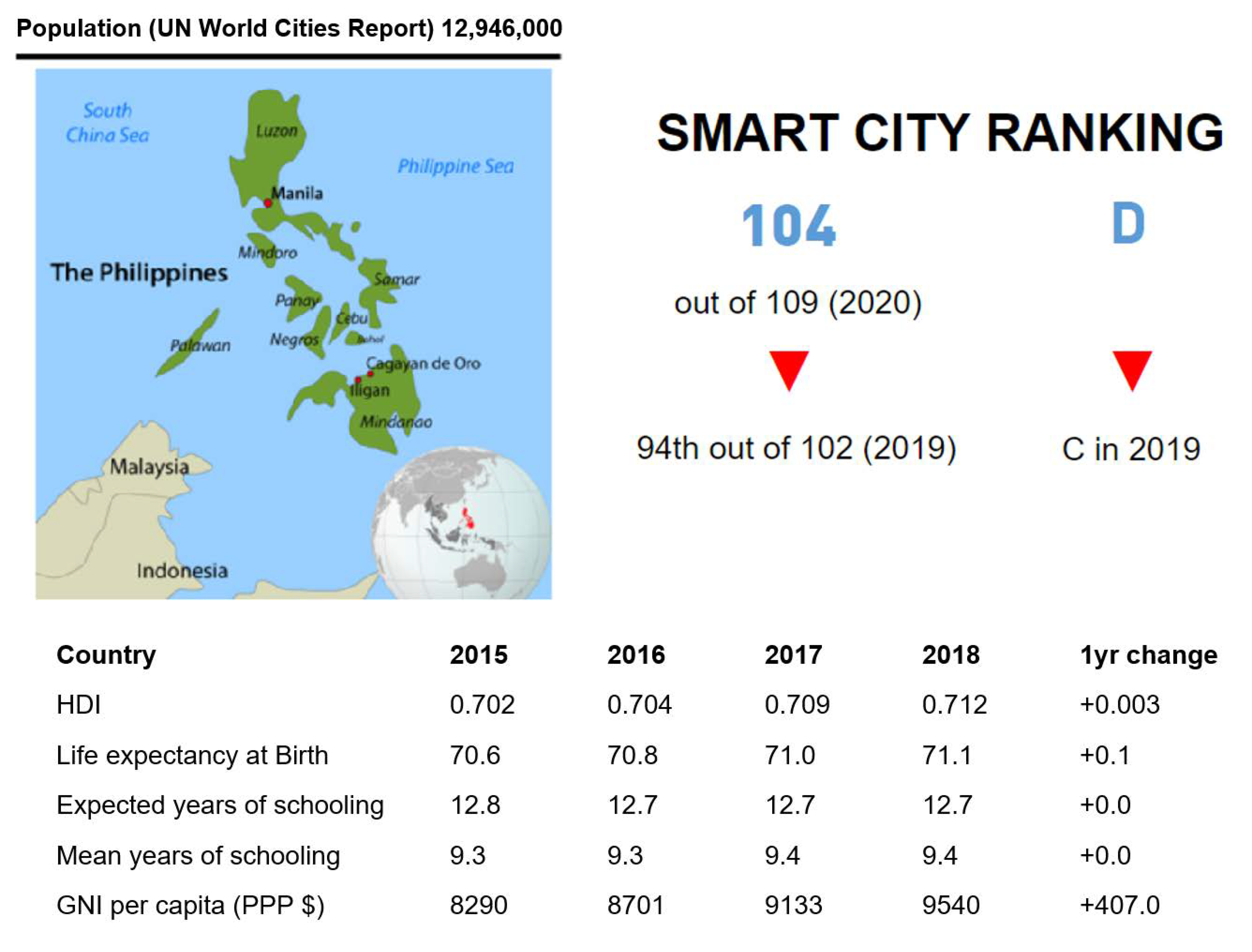Click the red Iligan city marker
1252x952 pixels.
tap(358, 380)
